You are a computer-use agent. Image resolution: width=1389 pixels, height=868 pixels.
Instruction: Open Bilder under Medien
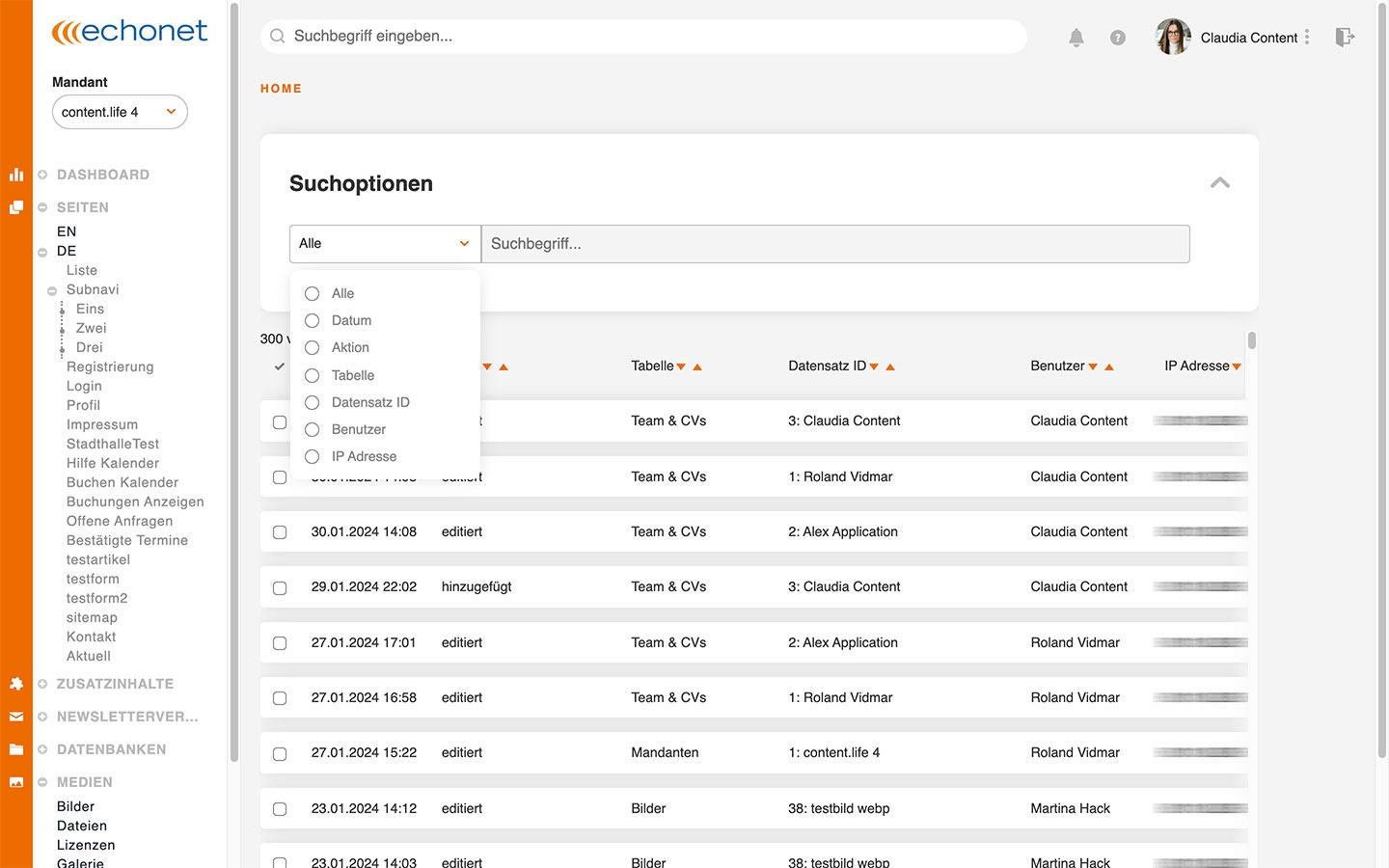point(75,806)
